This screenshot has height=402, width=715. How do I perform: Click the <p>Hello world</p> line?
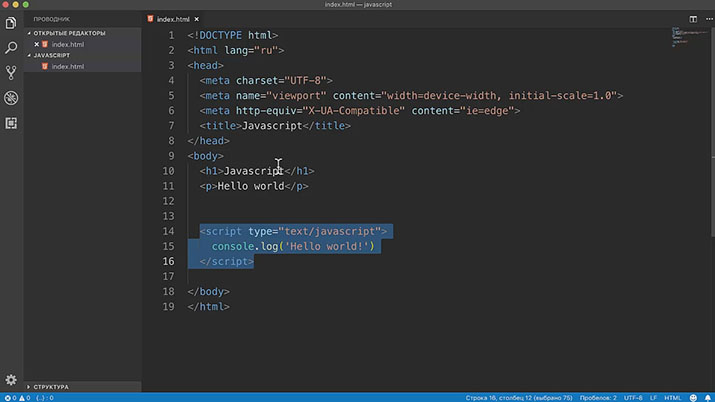[x=254, y=186]
